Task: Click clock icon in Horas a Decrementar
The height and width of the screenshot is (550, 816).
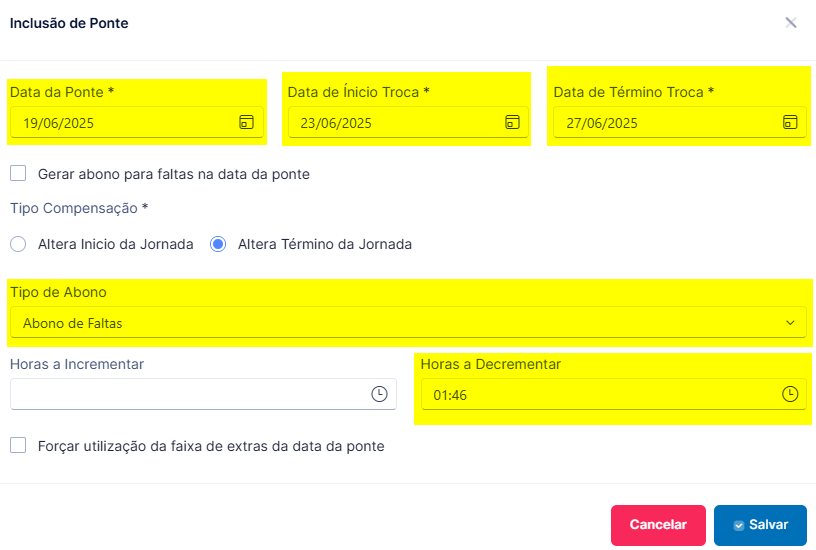Action: [x=790, y=394]
